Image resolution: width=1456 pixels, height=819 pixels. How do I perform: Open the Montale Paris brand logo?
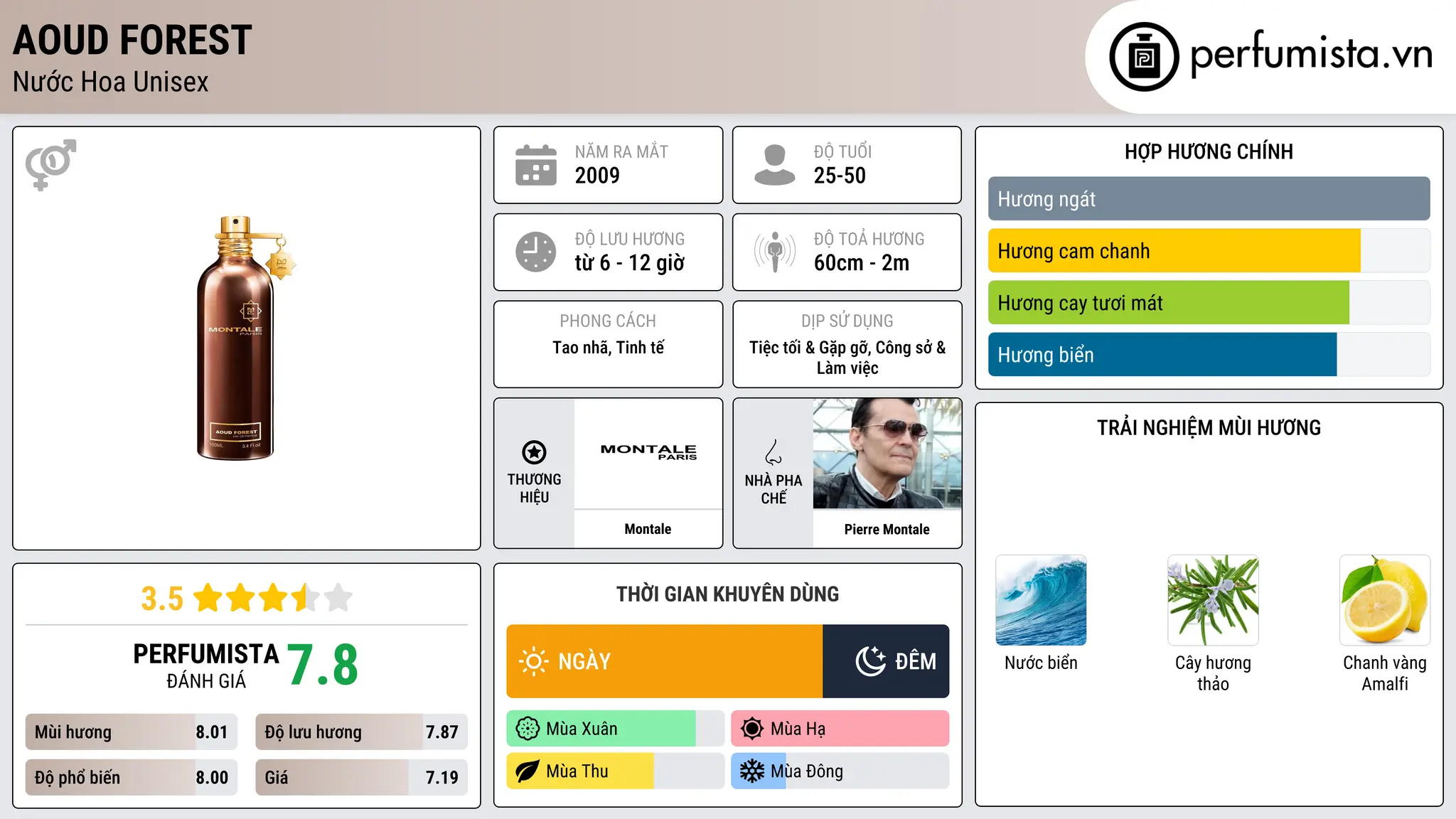click(x=648, y=452)
